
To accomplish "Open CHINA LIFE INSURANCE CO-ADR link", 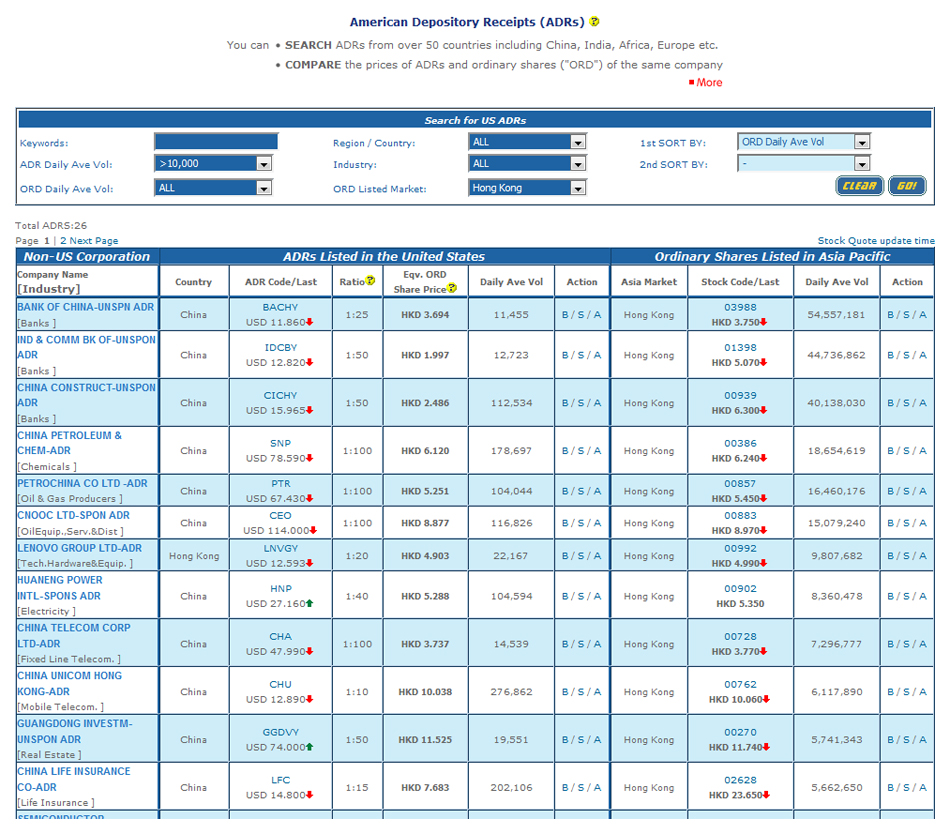I will (x=73, y=779).
